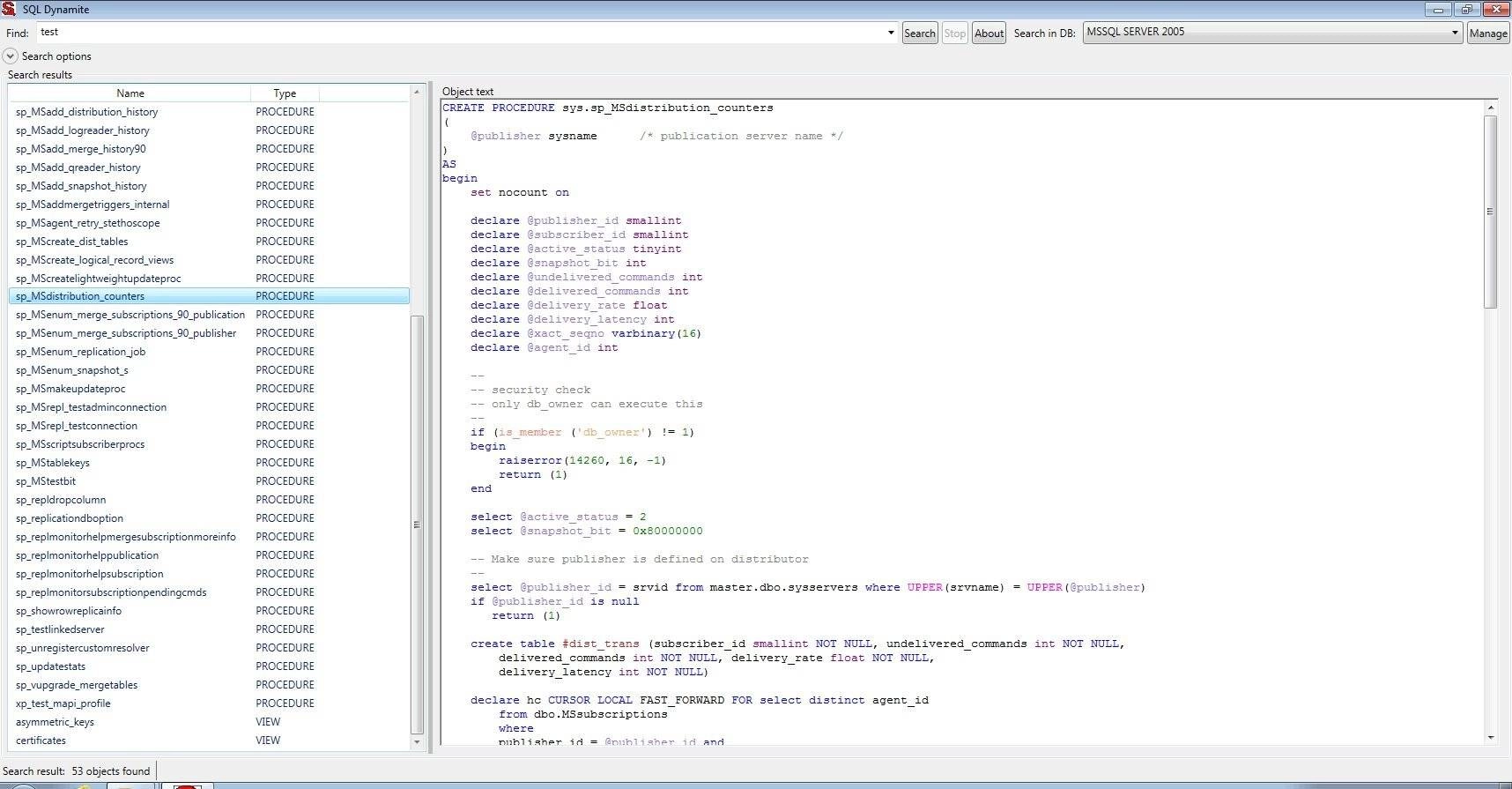Sort results by Name column header
The width and height of the screenshot is (1512, 789).
click(130, 93)
